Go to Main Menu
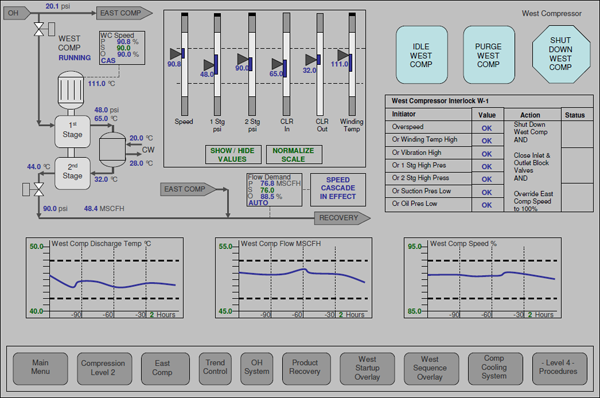The height and width of the screenshot is (398, 600). coord(41,369)
